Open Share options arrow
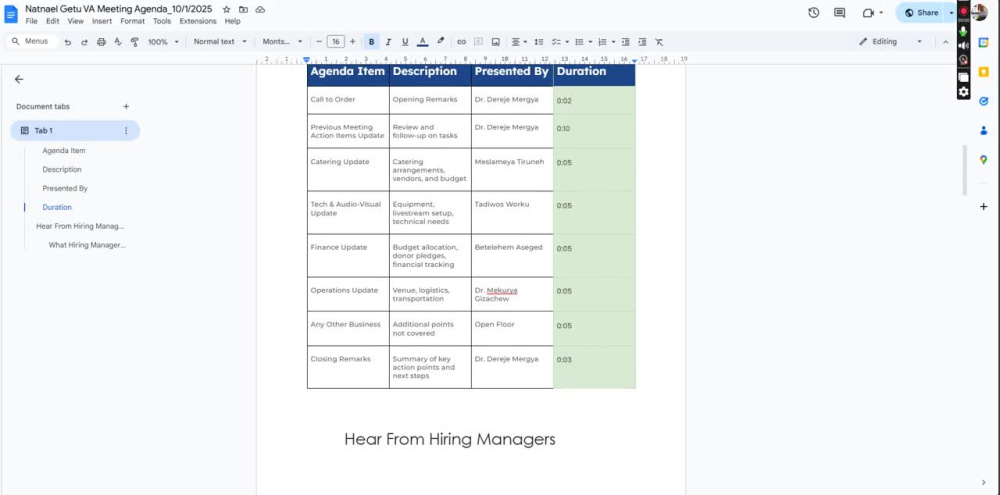 click(951, 13)
